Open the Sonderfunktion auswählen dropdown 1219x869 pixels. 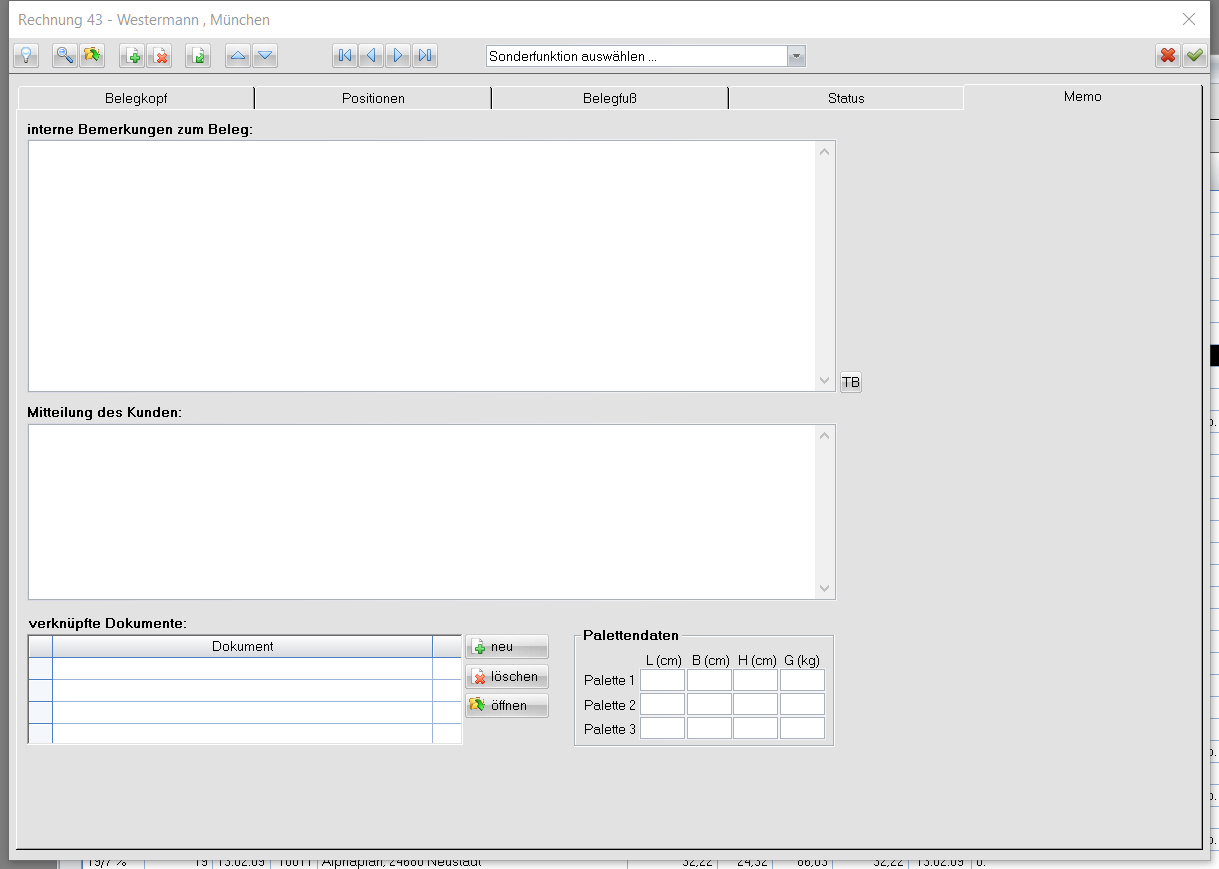pyautogui.click(x=796, y=56)
